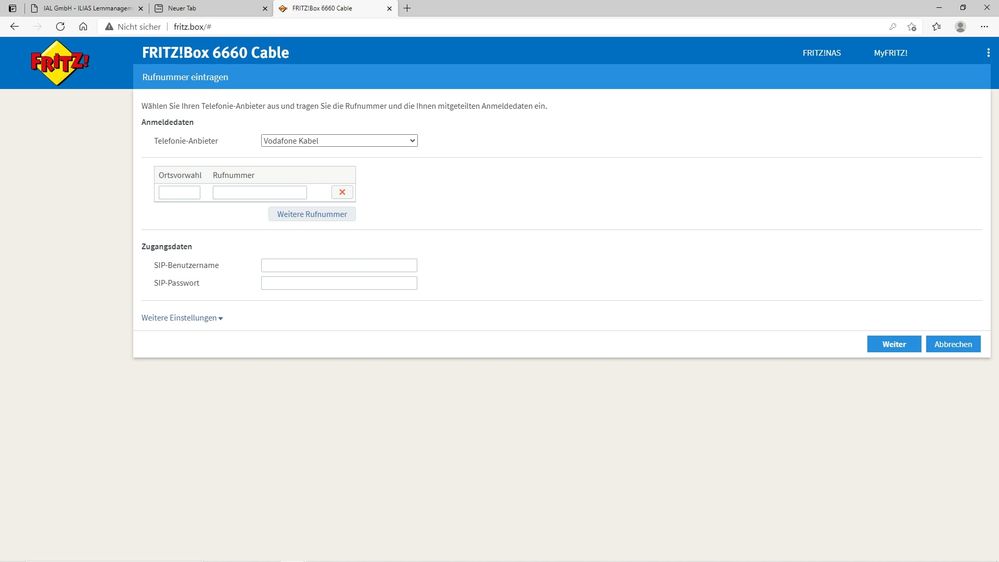Go back with browser back arrow
This screenshot has width=999, height=562.
click(14, 27)
